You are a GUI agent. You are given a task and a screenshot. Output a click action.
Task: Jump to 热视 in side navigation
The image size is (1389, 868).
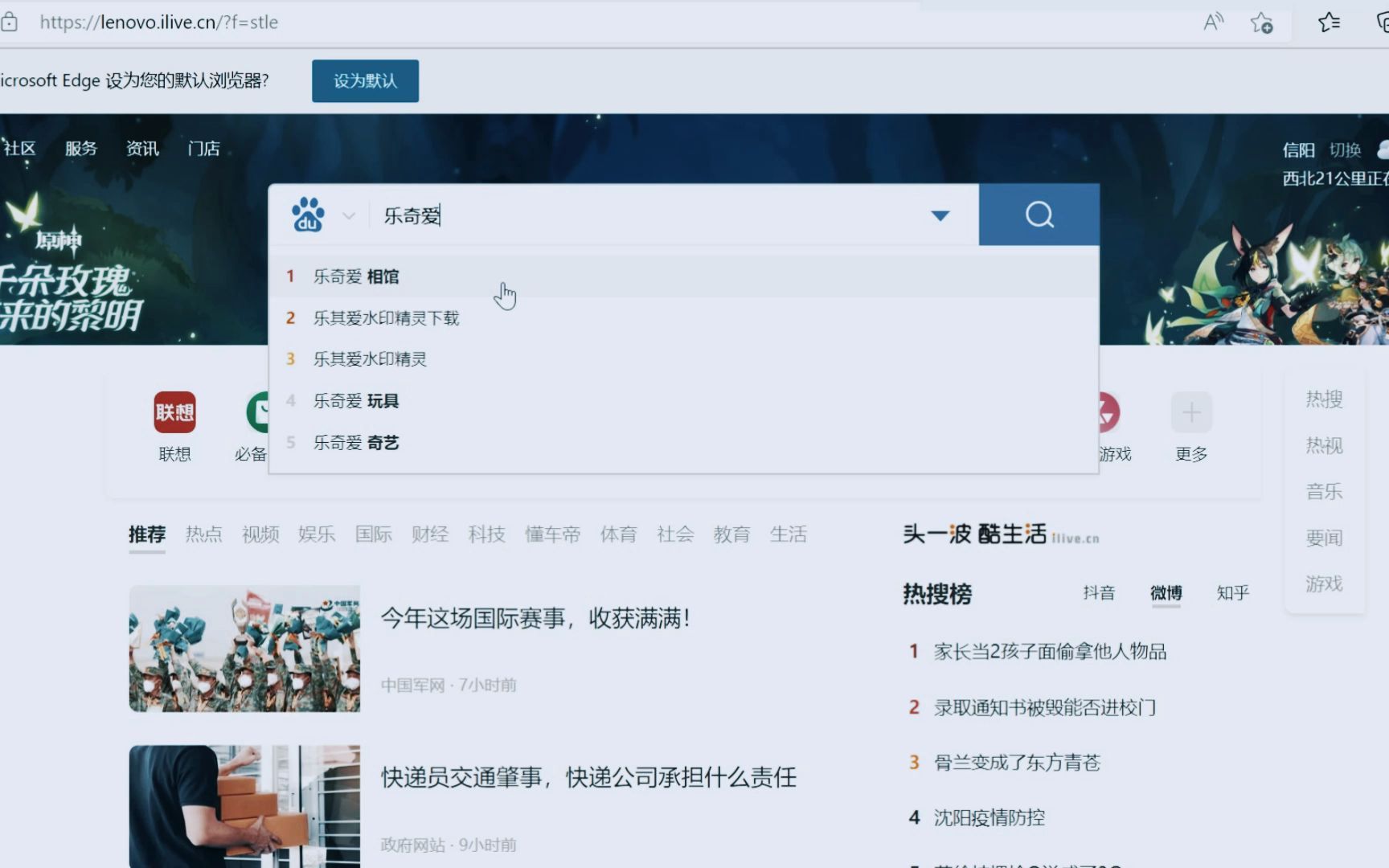[1325, 445]
